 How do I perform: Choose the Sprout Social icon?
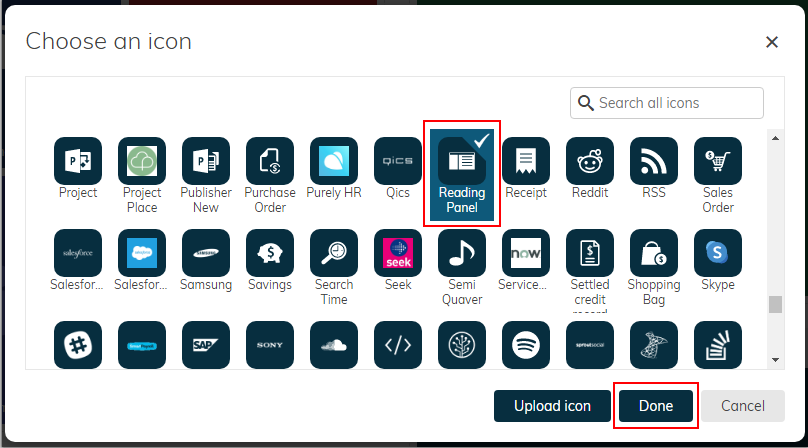(590, 345)
